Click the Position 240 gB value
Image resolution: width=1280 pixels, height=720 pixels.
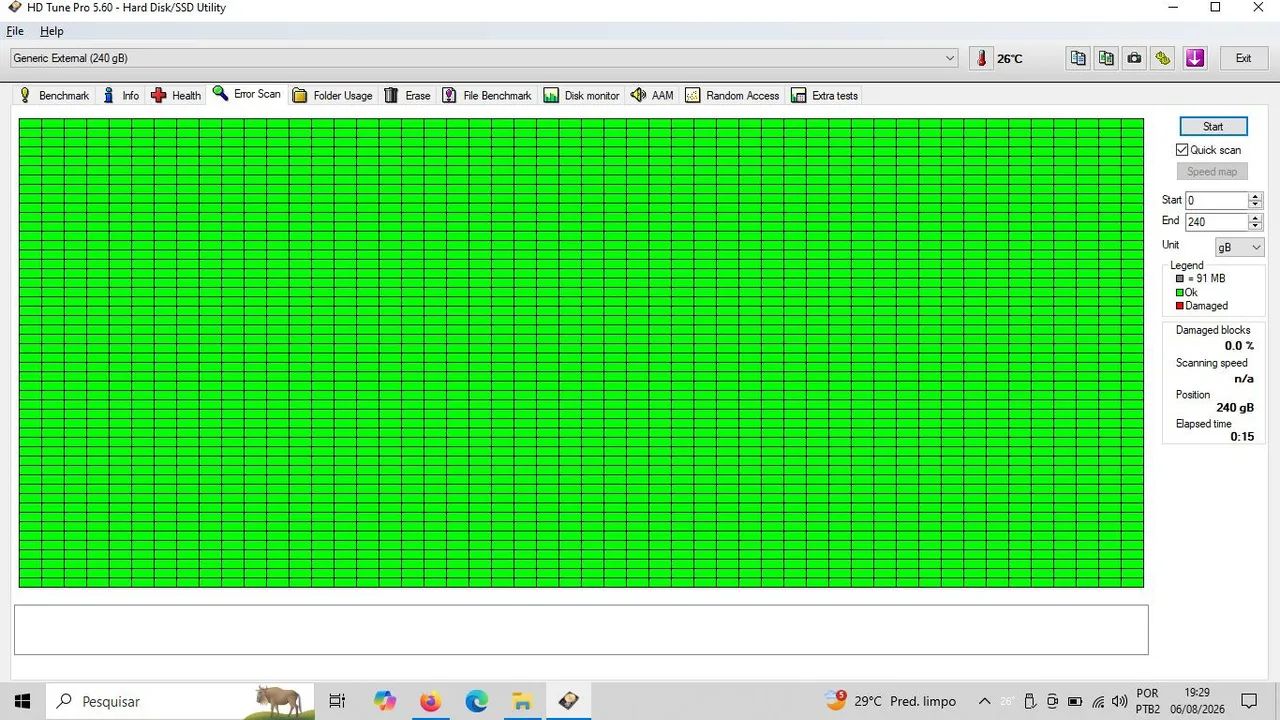coord(1235,408)
